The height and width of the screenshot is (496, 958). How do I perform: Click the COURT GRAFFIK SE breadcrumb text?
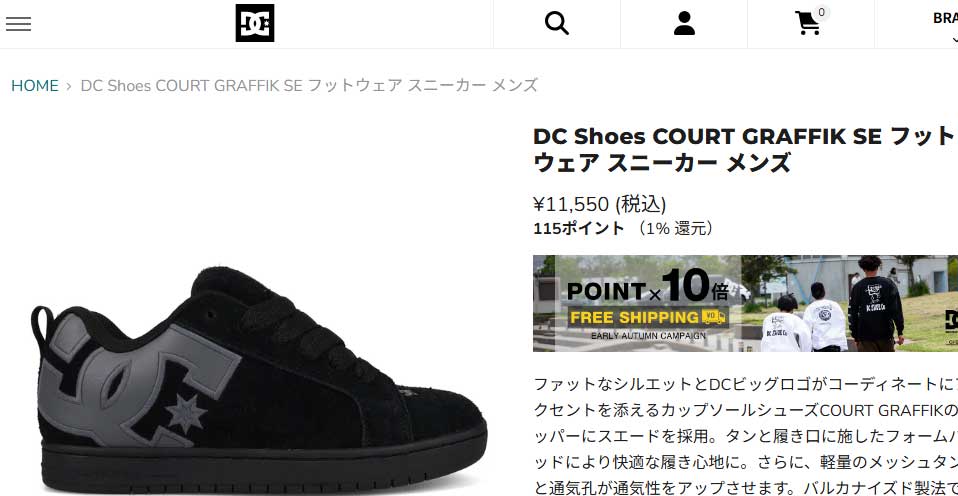309,86
